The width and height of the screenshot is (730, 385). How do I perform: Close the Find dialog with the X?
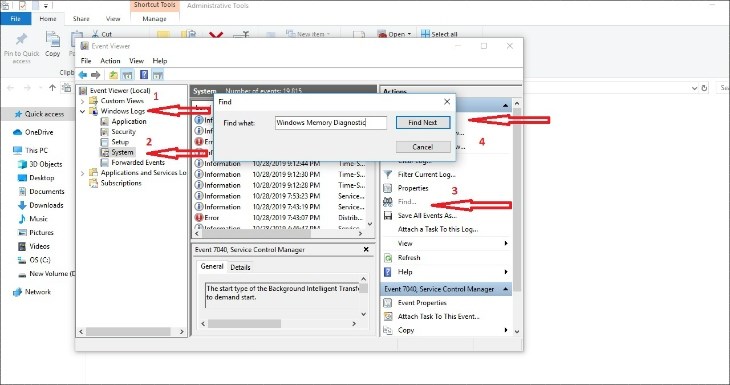[x=447, y=101]
